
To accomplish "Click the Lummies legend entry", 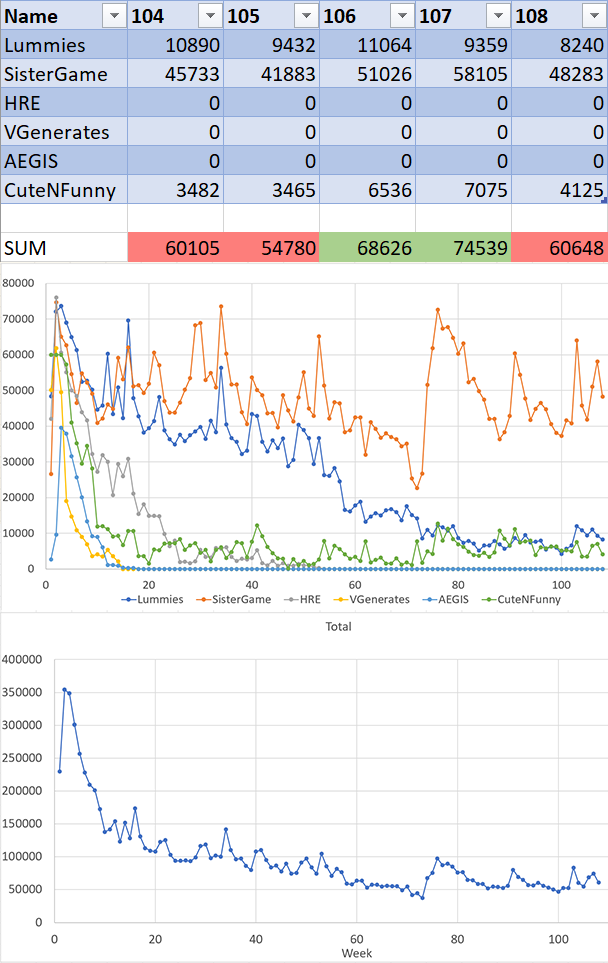I will [153, 599].
